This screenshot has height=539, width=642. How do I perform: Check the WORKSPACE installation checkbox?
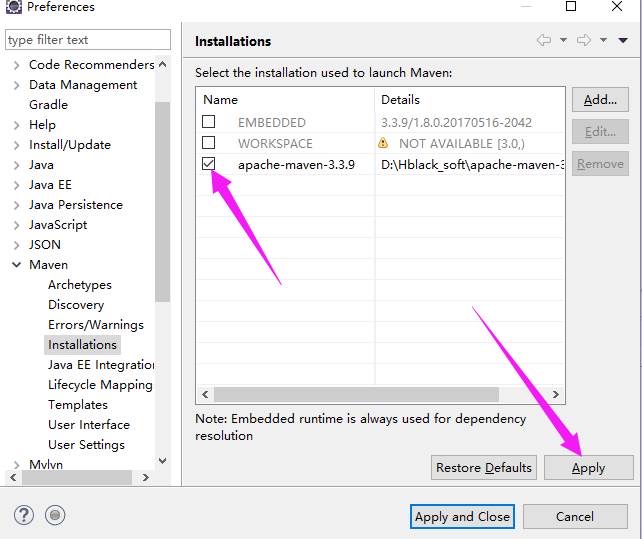coord(209,143)
